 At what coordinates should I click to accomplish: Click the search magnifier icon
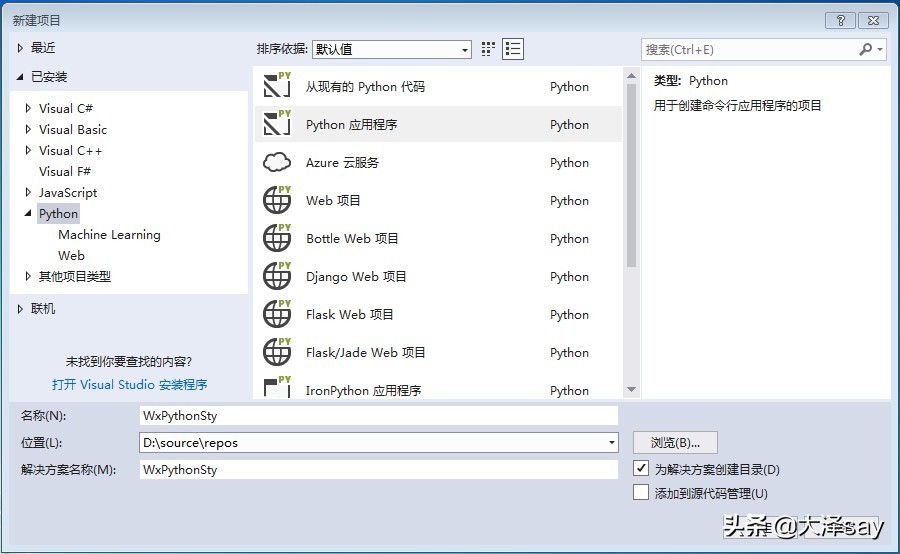click(866, 49)
